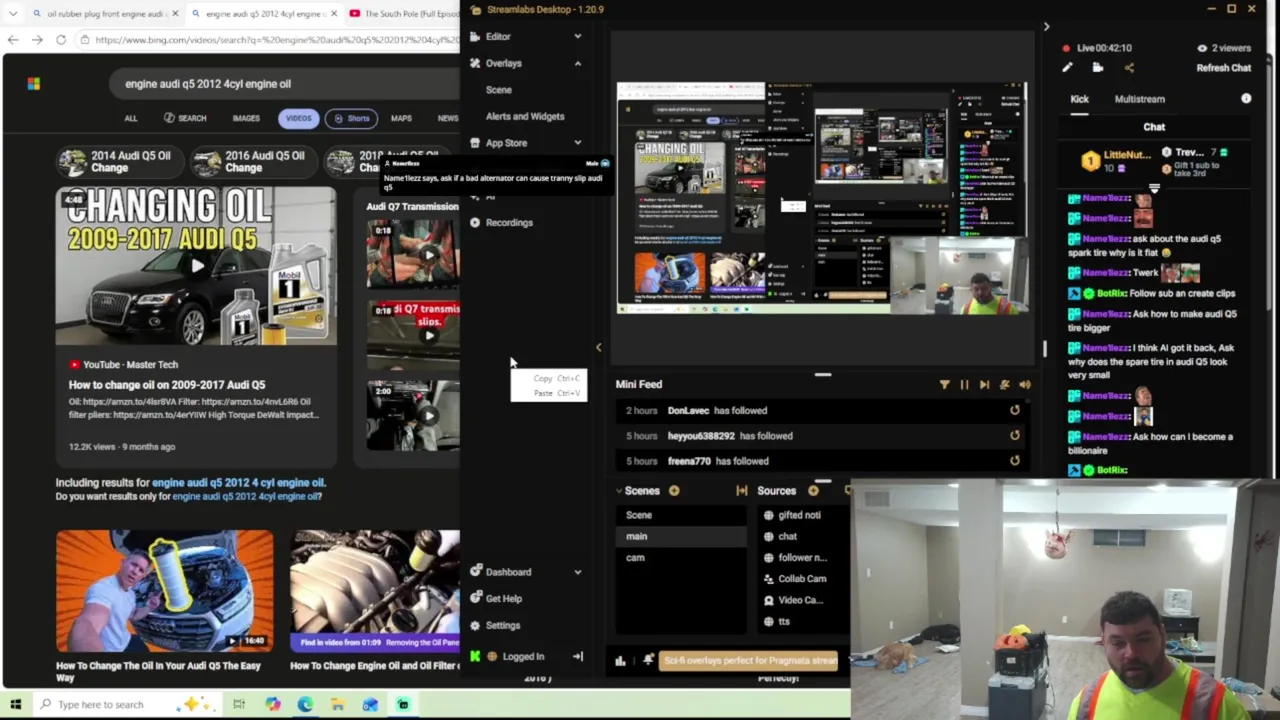Click the 2014 Audi Q5 Oil Change chip
This screenshot has height=720, width=1280.
click(x=118, y=162)
